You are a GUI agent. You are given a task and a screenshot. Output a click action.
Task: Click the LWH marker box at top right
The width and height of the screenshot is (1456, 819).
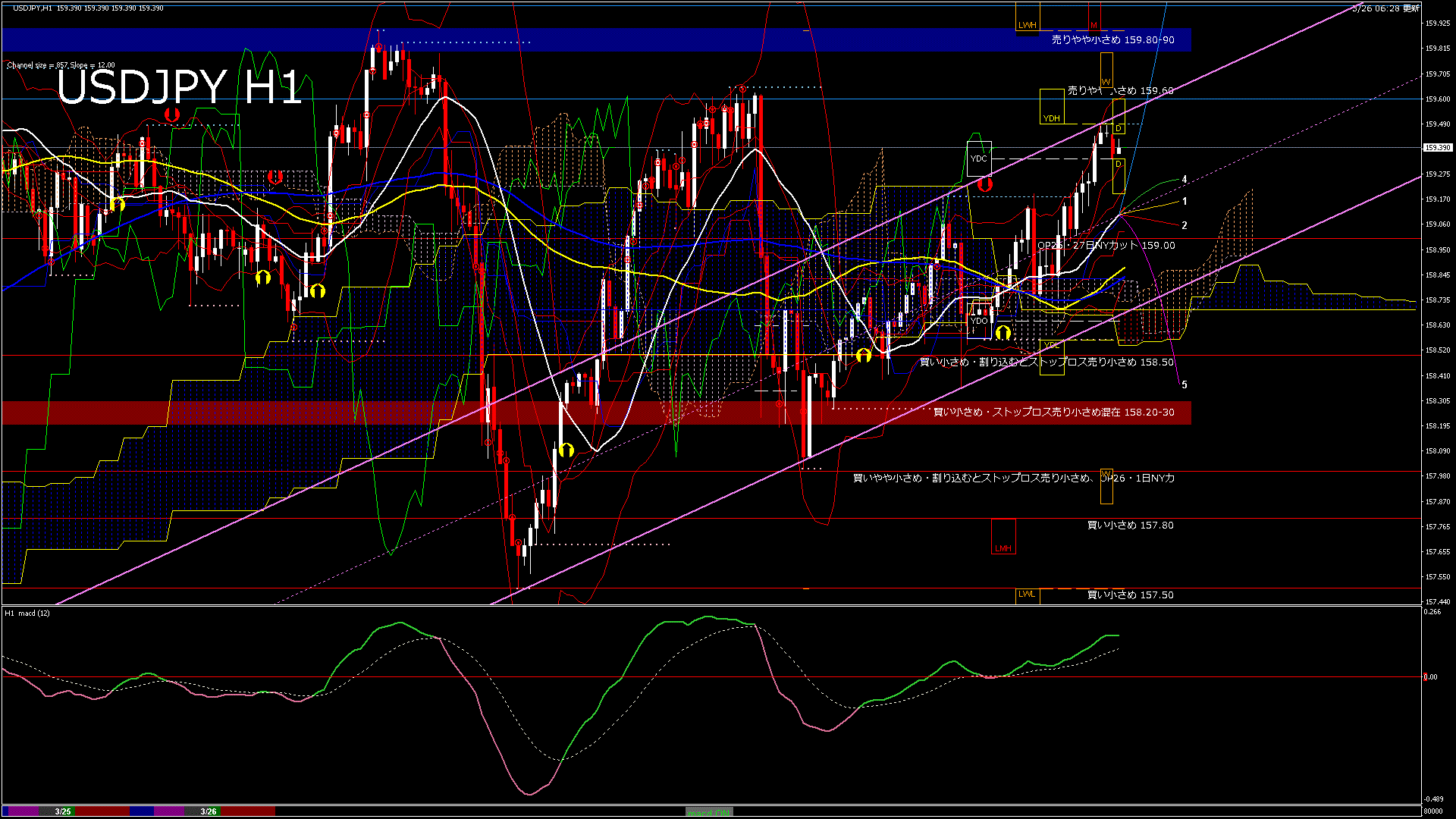pos(1028,24)
